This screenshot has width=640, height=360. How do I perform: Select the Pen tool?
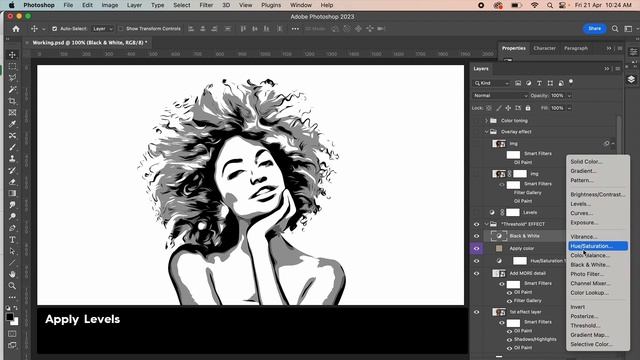coord(12,228)
